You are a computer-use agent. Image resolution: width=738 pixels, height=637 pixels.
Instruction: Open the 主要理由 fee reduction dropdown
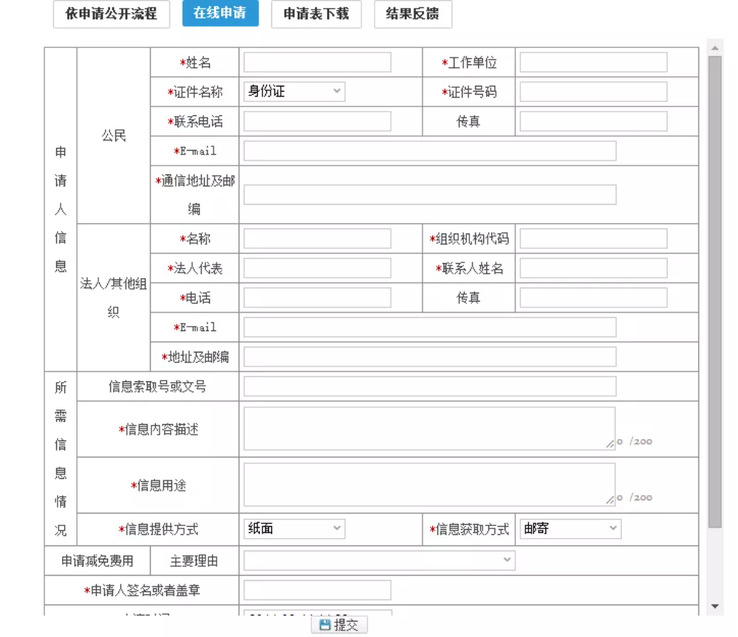(x=379, y=561)
